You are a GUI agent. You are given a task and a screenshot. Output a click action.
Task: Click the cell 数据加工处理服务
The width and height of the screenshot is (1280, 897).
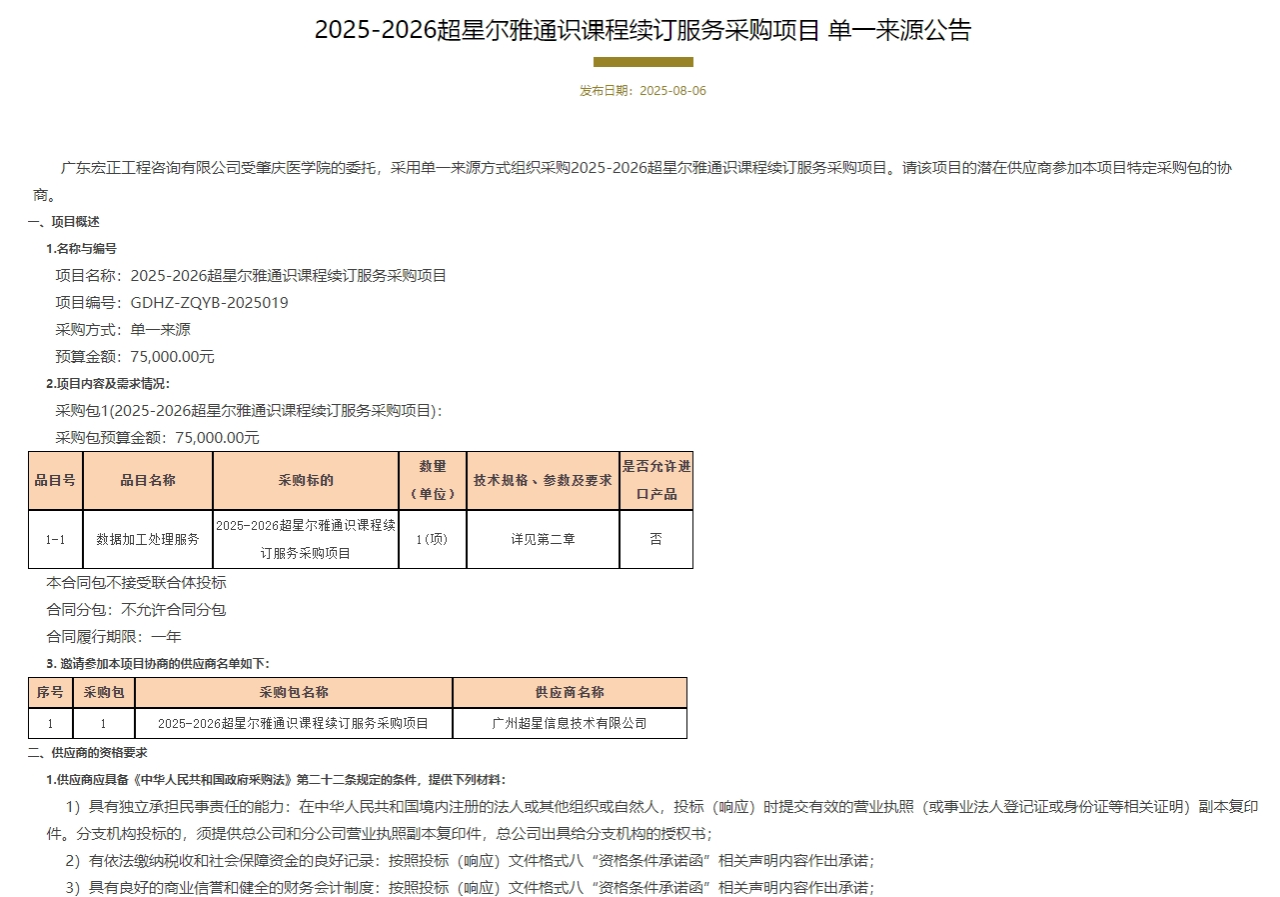pyautogui.click(x=148, y=539)
